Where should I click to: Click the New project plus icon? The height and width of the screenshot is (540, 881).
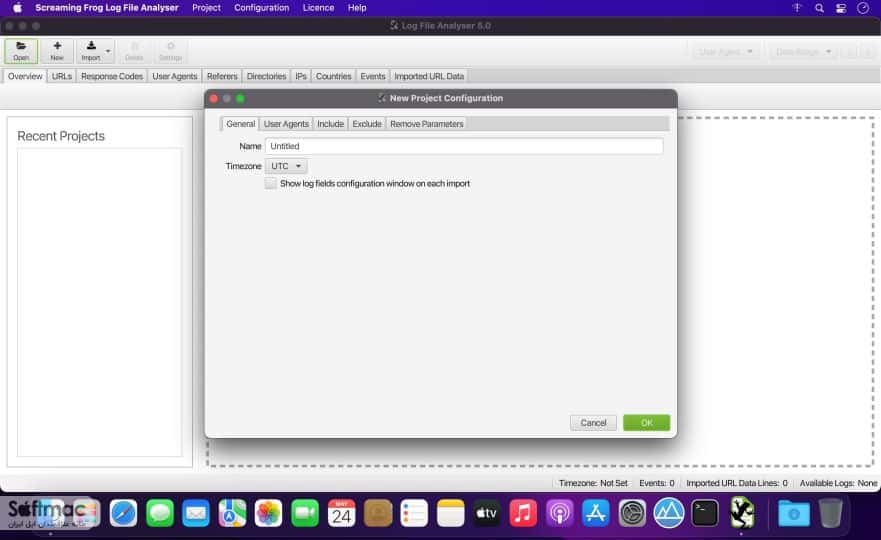57,51
